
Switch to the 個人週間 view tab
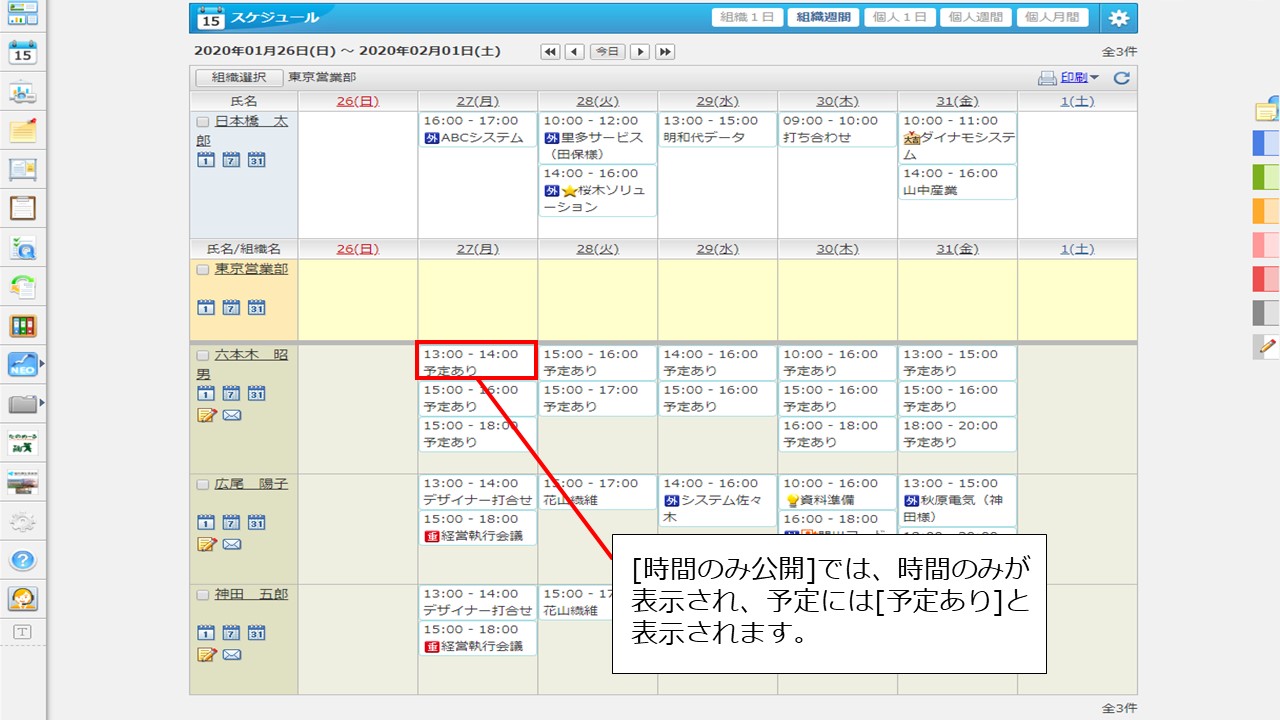tap(976, 18)
